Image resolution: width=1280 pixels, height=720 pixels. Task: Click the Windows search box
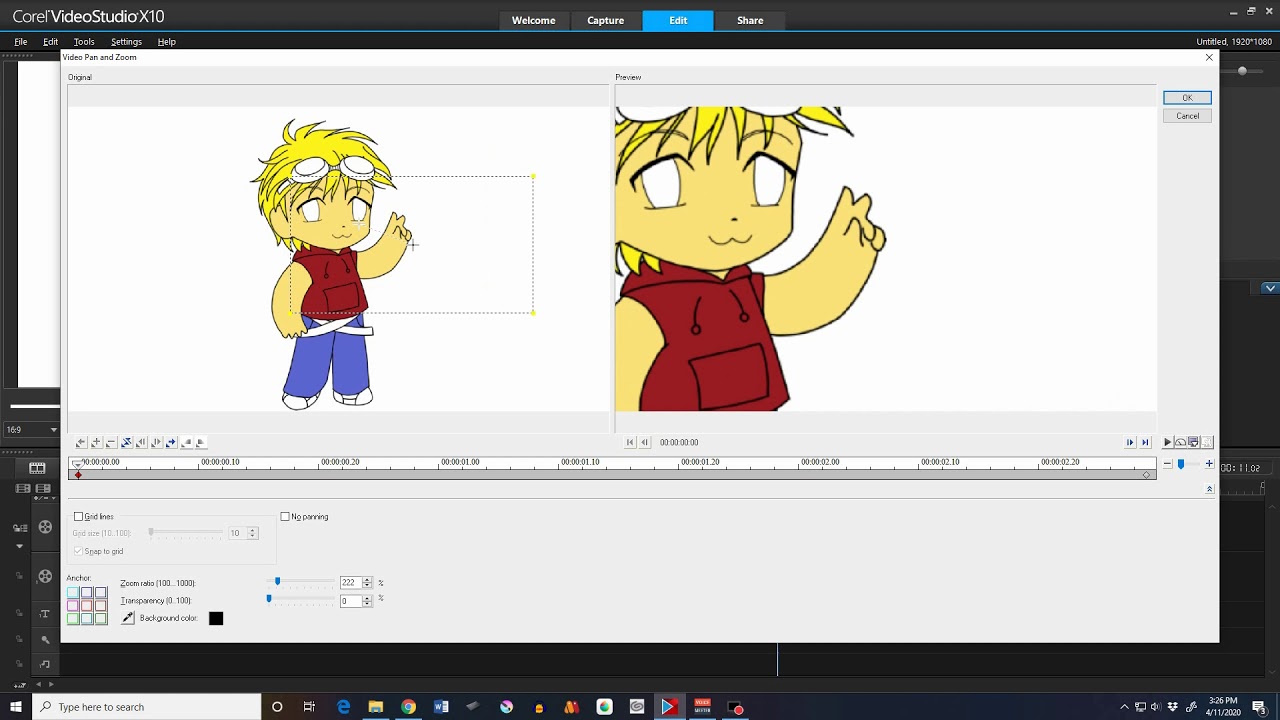(146, 707)
